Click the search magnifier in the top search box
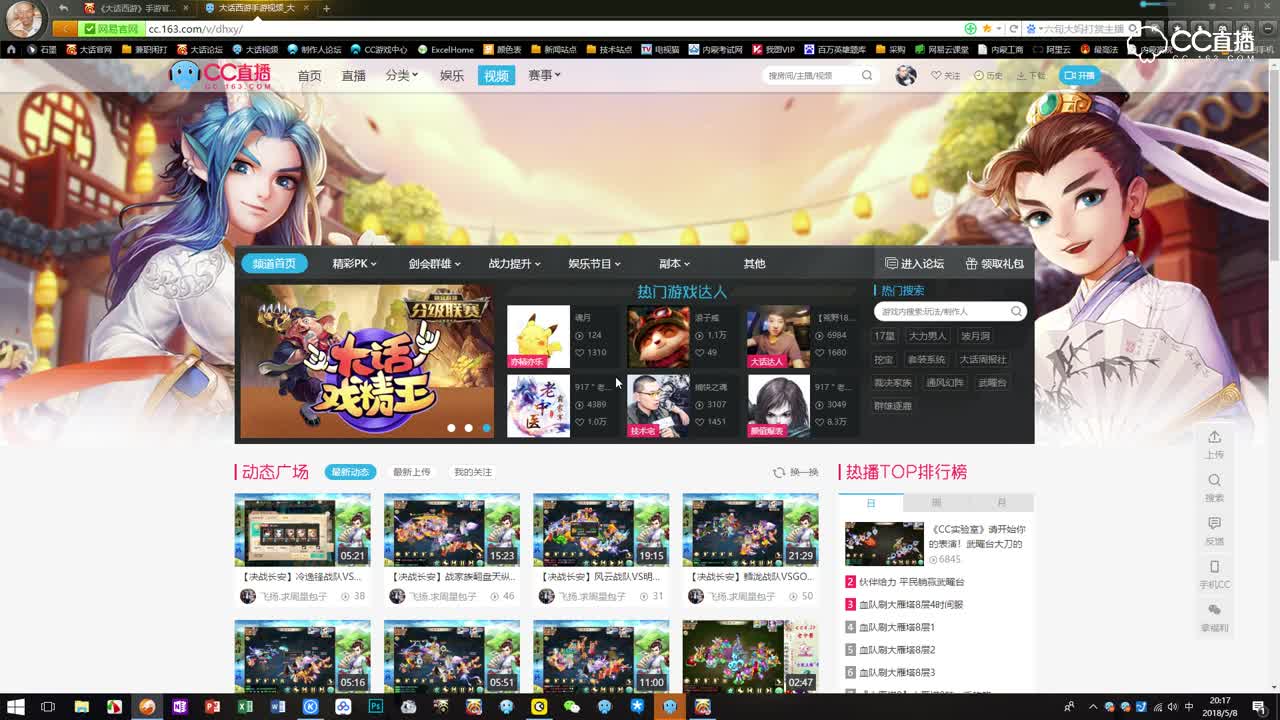 867,75
